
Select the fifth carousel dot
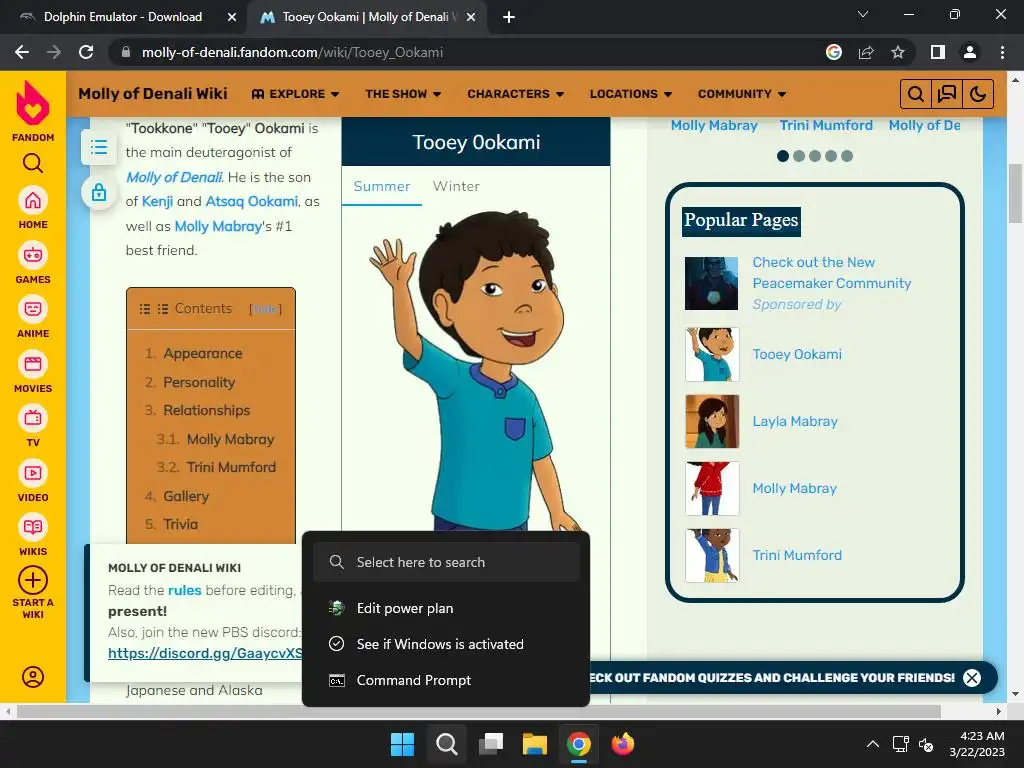click(x=847, y=156)
